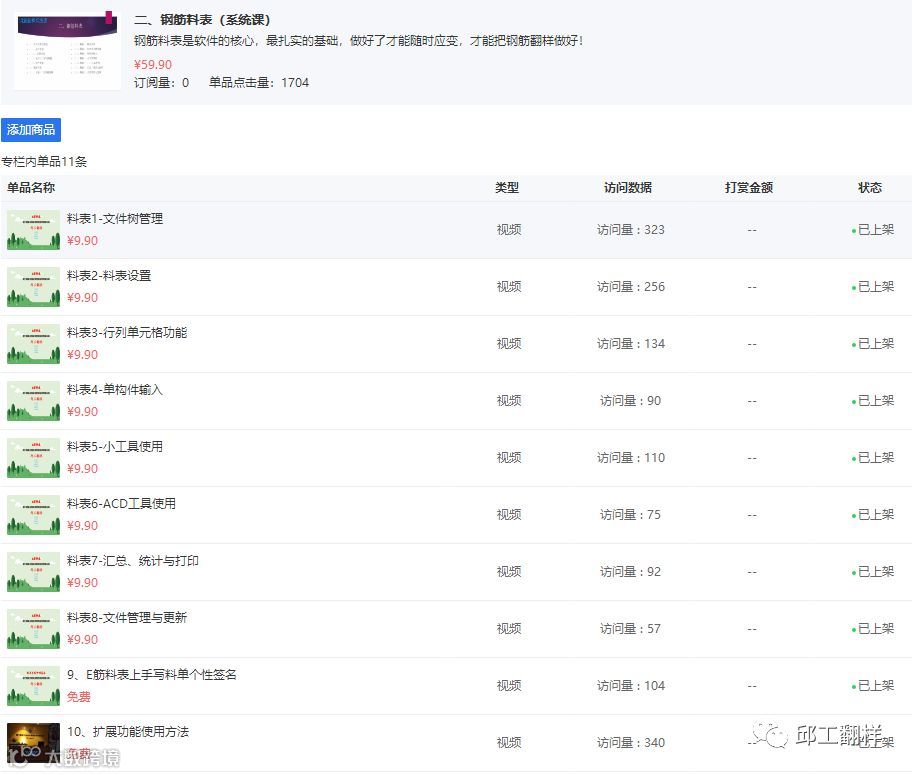Open thumbnail of 9、E筋料表上手写料单个性签名
This screenshot has height=775, width=912.
[33, 686]
